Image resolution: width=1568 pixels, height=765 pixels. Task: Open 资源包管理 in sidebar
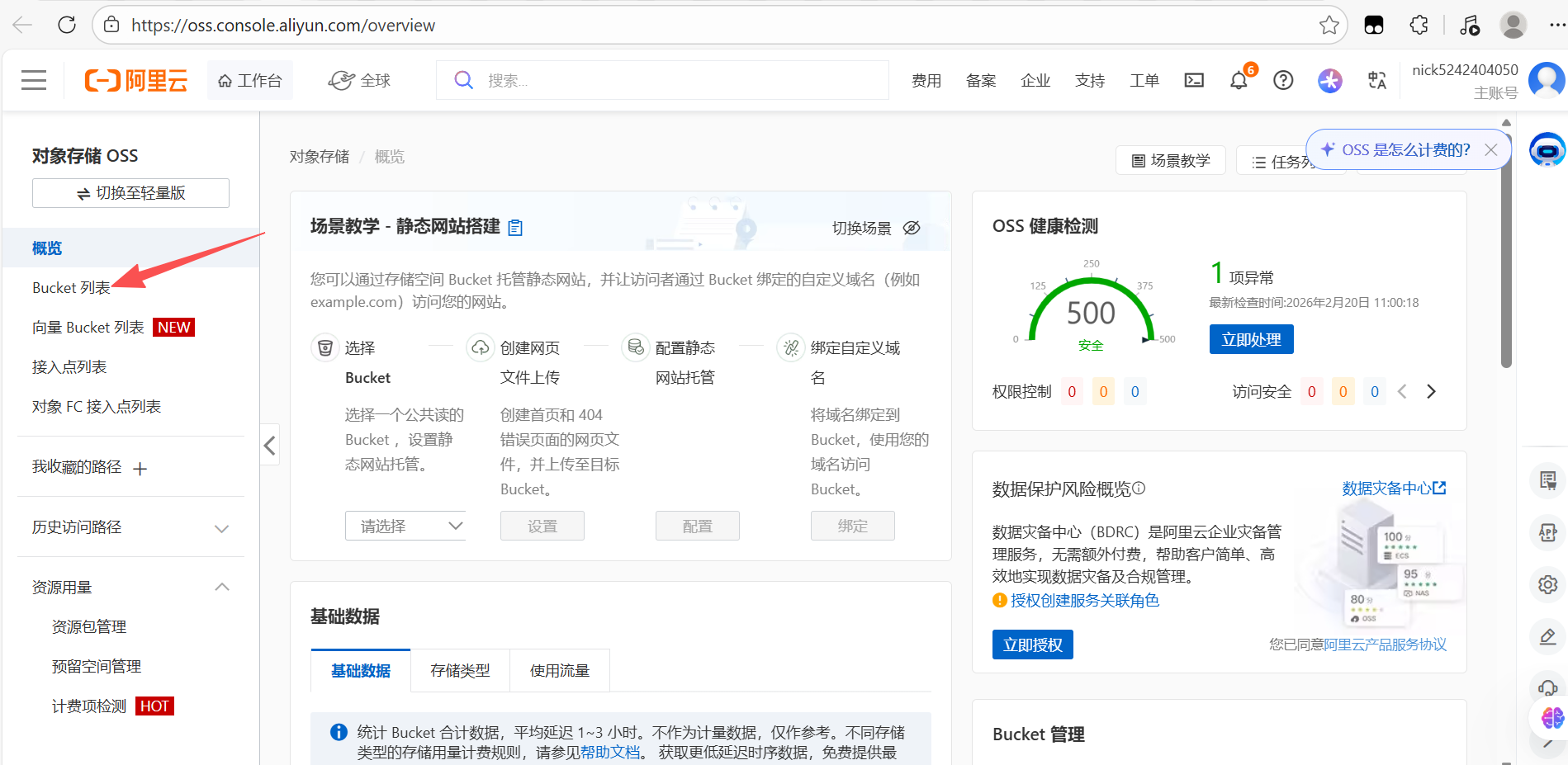click(x=89, y=627)
